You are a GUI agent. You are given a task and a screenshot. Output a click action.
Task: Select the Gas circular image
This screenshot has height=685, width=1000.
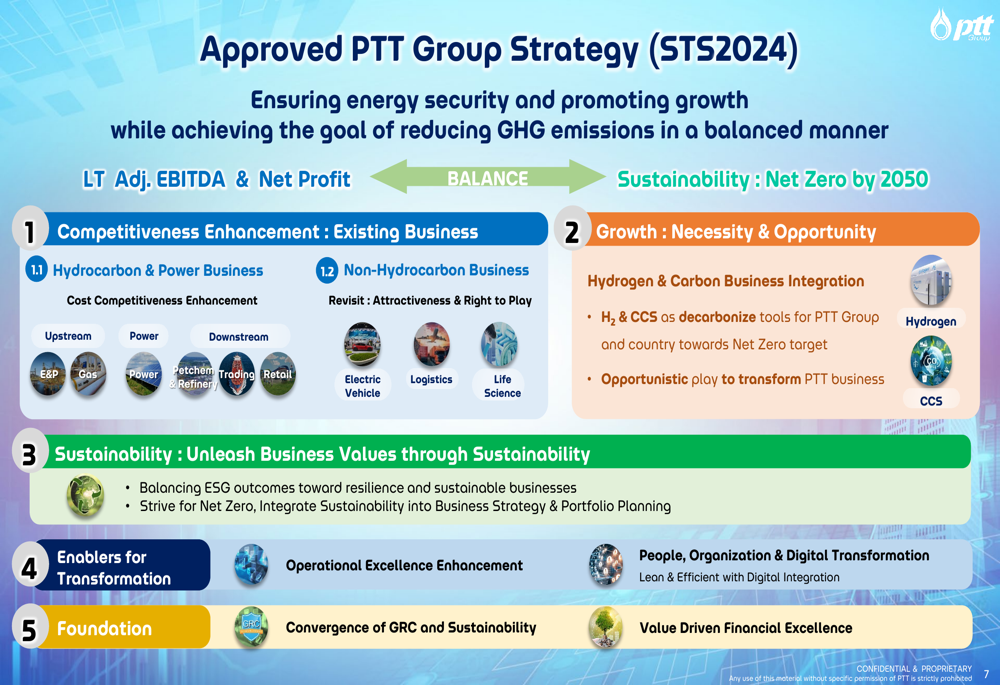[x=88, y=374]
